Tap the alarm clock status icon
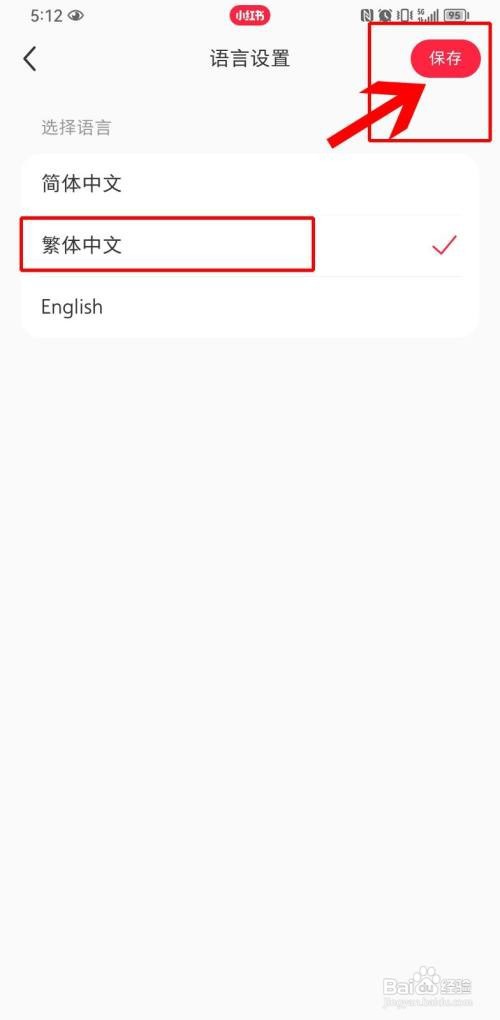500x1020 pixels. coord(385,15)
